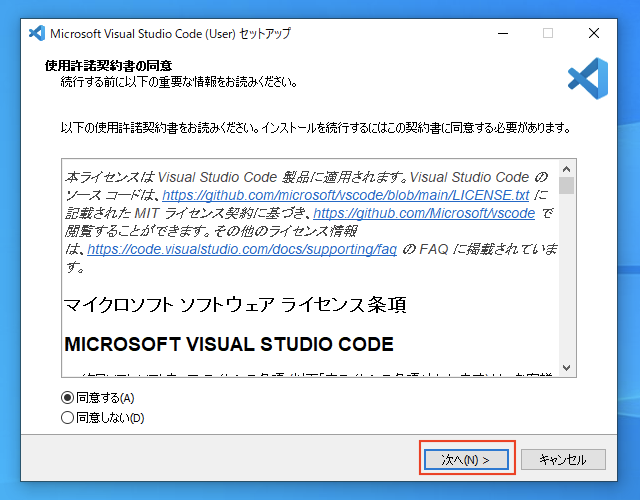Click the license scrollbar down arrow
640x500 pixels.
pos(567,367)
